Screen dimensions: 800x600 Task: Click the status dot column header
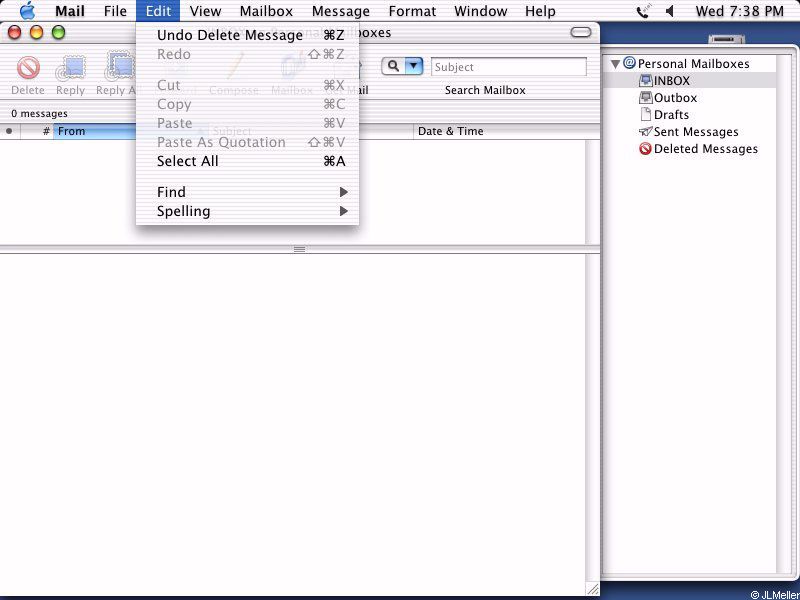point(9,131)
